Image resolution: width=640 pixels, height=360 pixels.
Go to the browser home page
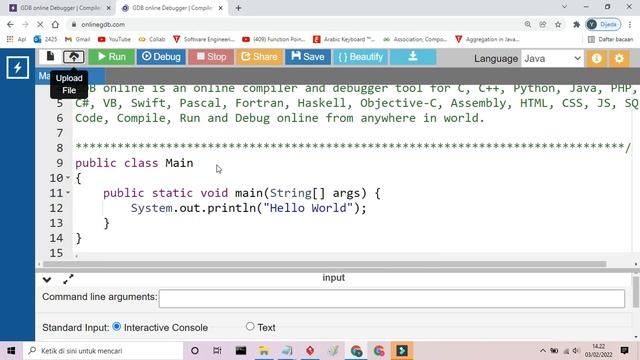(55, 24)
